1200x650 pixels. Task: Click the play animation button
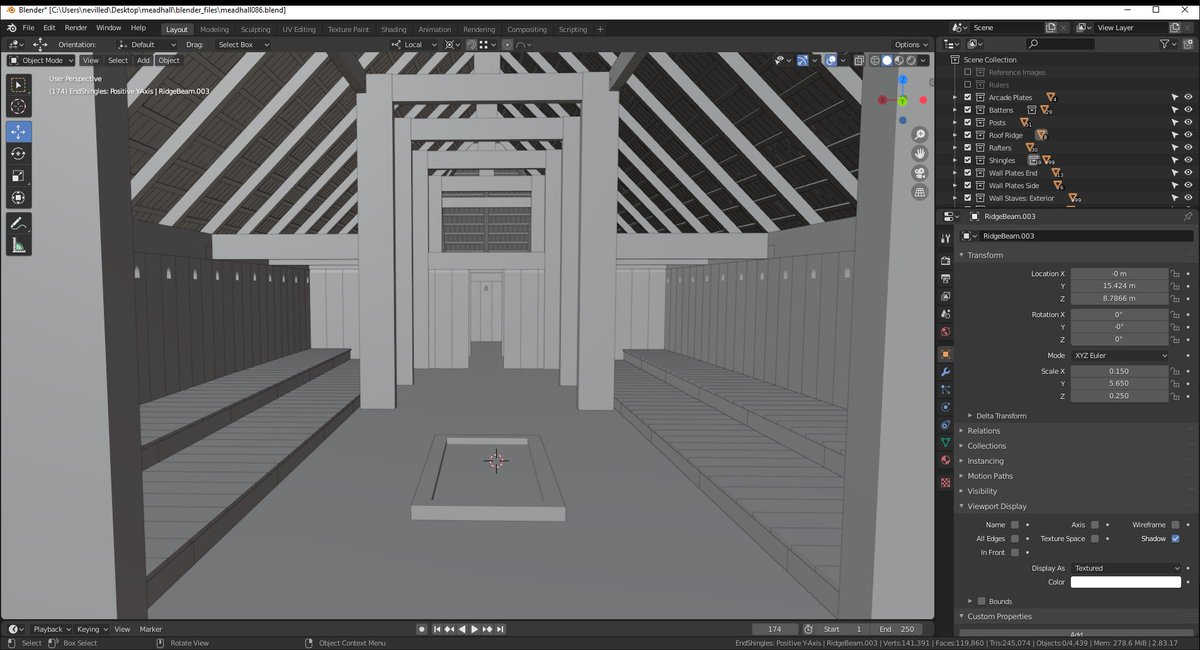(x=474, y=629)
